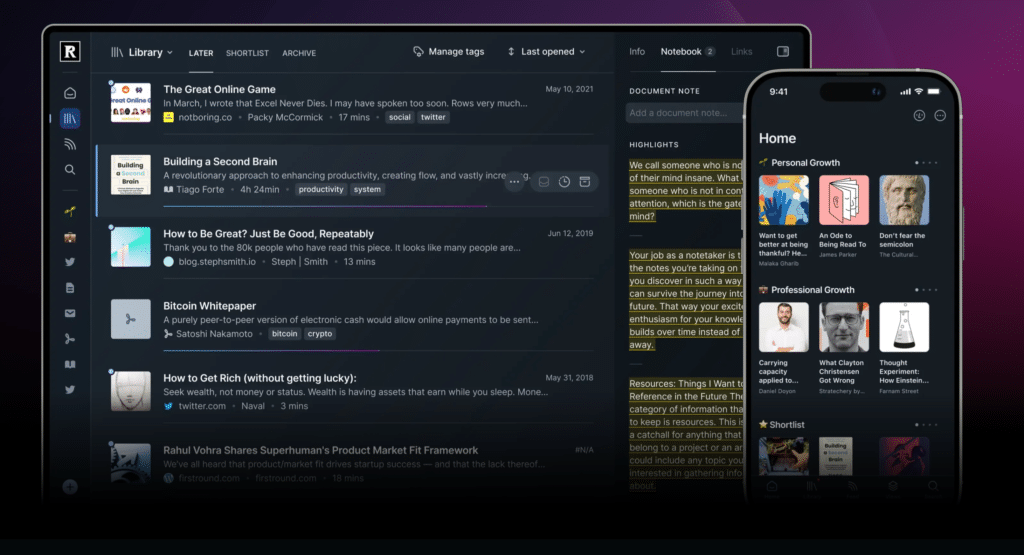Click the archive box icon on hovered row
Viewport: 1024px width, 555px height.
pyautogui.click(x=585, y=182)
